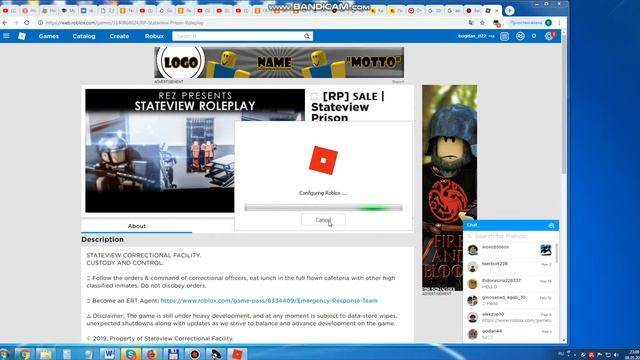Click the Roblox logo in launch dialog
Screen dimensions: 640x360
[323, 161]
